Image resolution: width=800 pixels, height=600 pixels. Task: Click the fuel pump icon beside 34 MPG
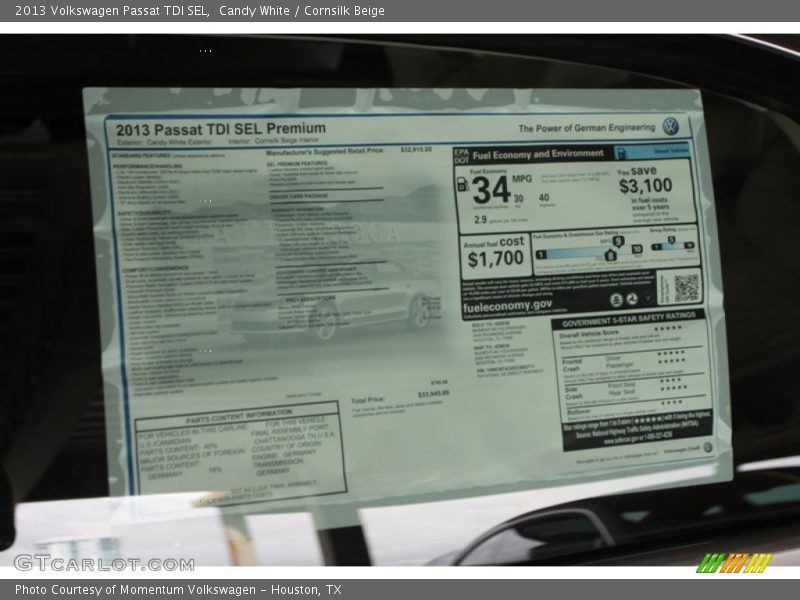463,185
